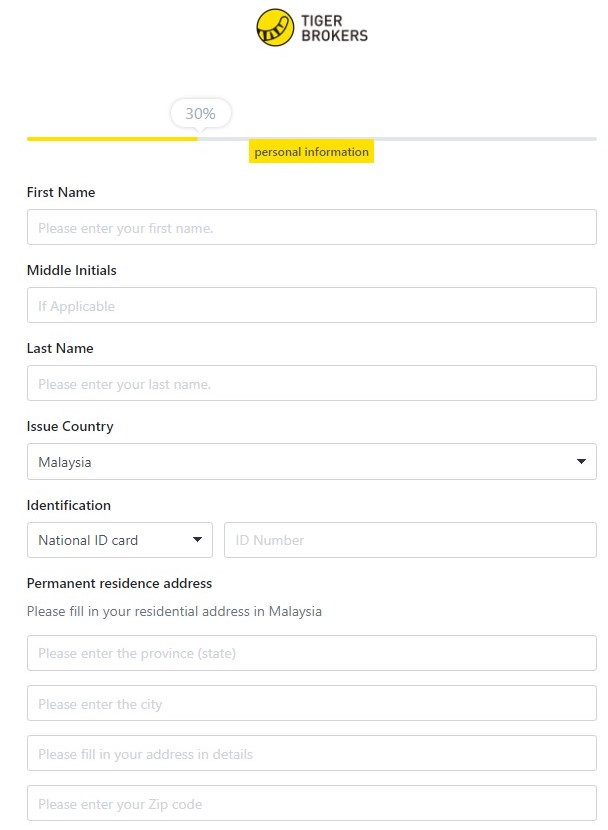The image size is (608, 830).
Task: Focus the Last Name input field
Action: pyautogui.click(x=312, y=383)
